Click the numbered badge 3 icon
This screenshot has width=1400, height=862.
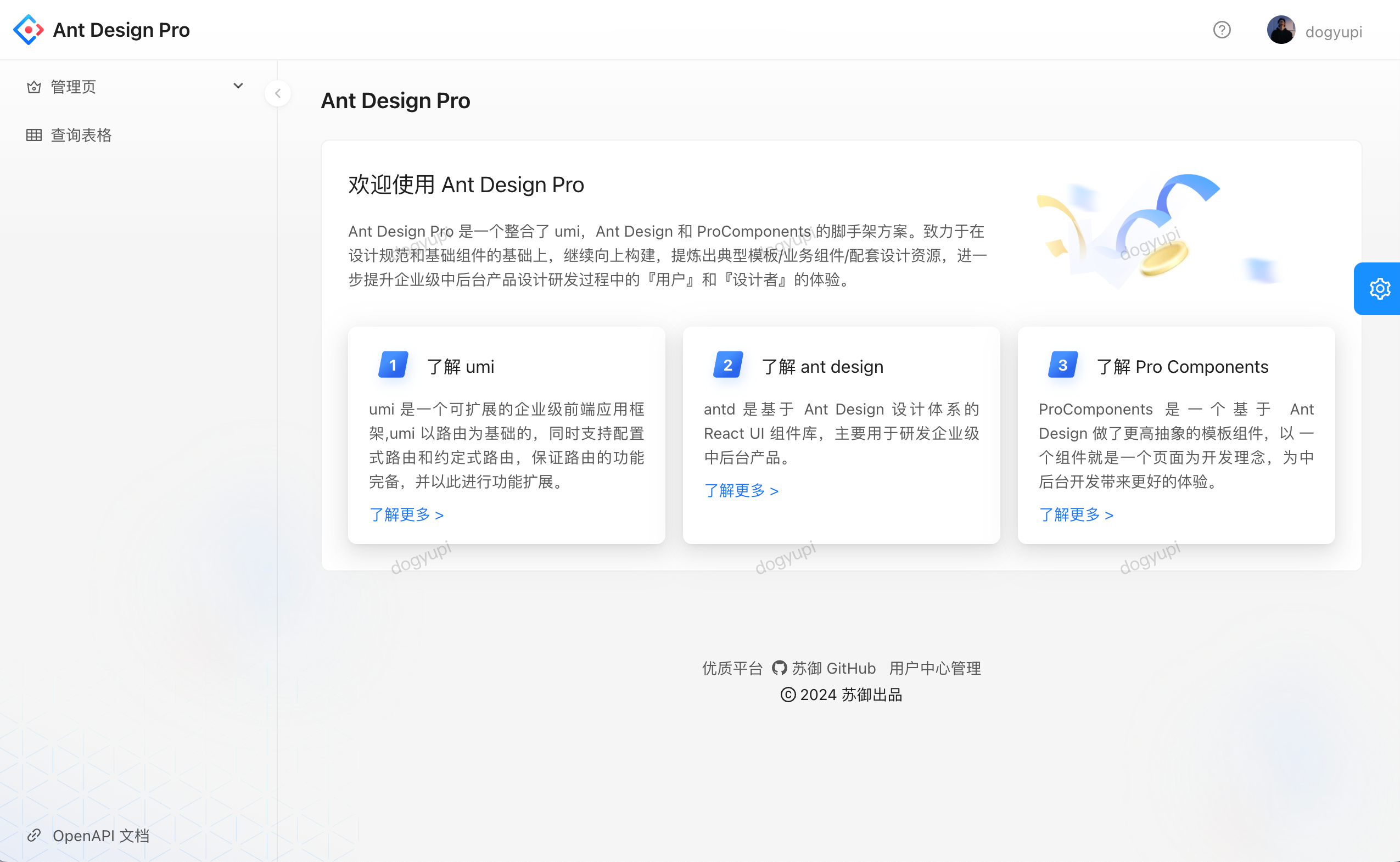(1062, 365)
